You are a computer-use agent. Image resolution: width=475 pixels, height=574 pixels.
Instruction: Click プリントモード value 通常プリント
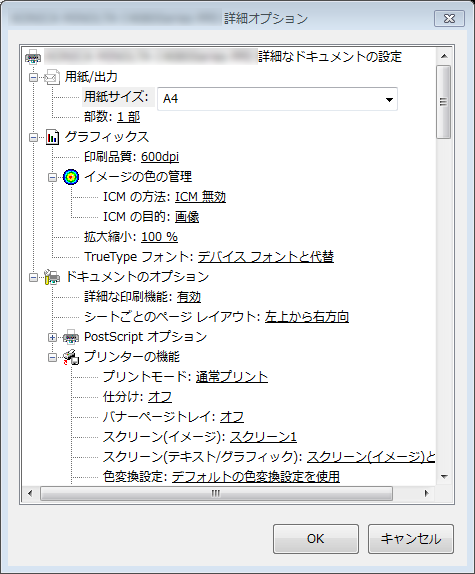[x=232, y=377]
